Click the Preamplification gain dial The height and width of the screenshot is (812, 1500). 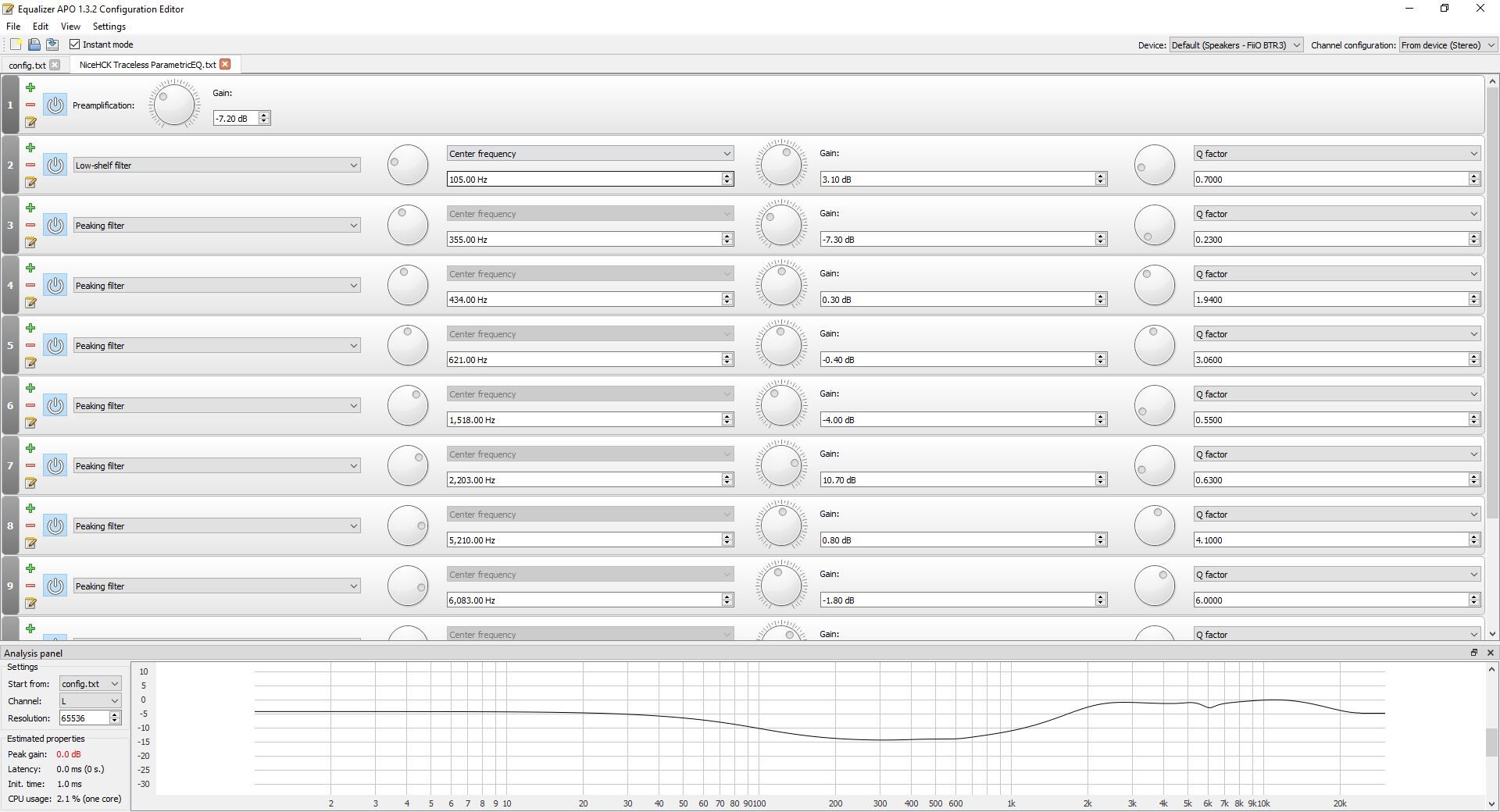tap(174, 105)
